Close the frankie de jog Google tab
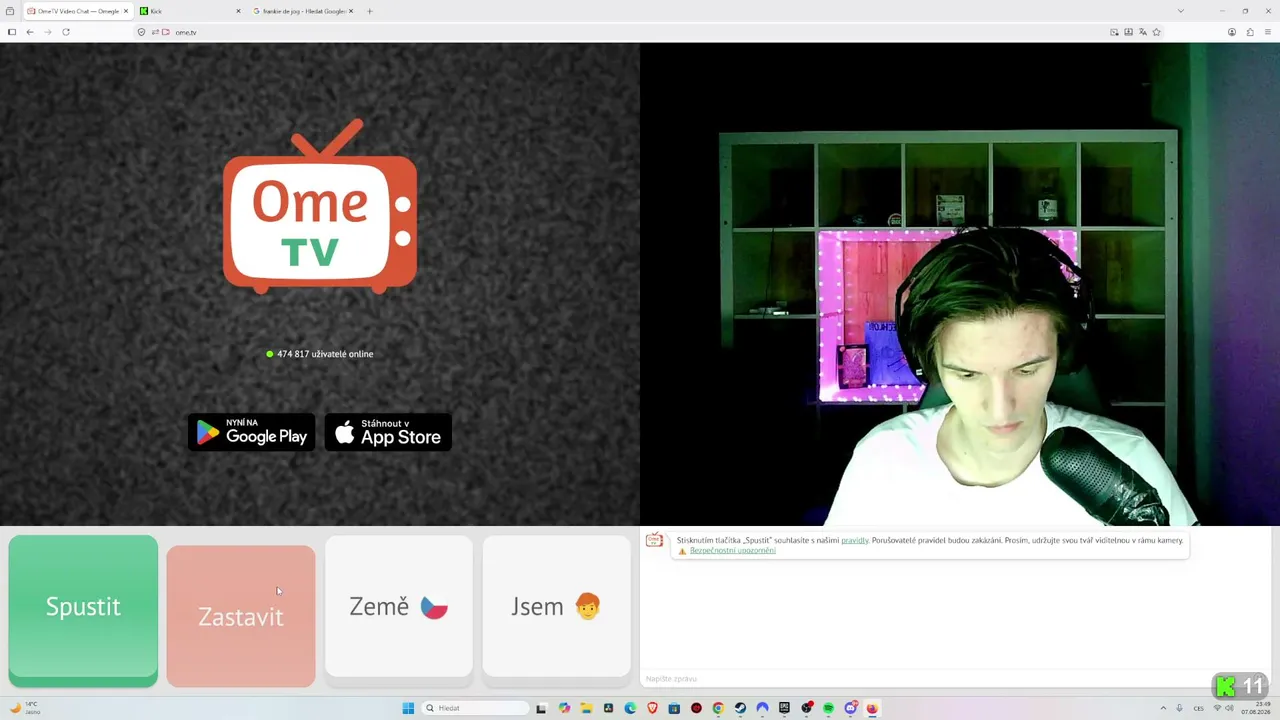This screenshot has width=1280, height=720. pyautogui.click(x=351, y=11)
